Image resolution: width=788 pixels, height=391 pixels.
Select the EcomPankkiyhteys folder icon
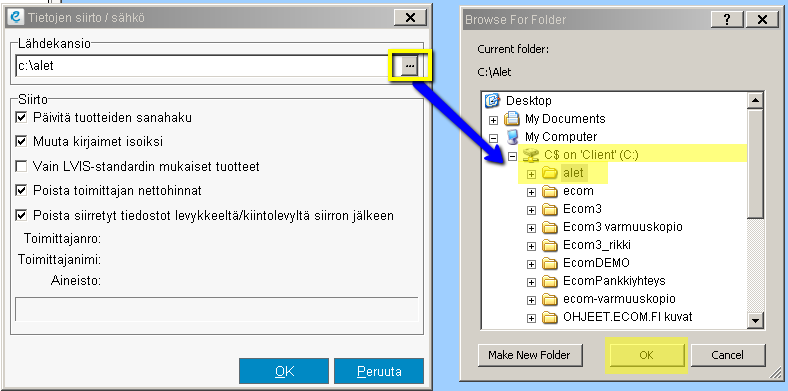point(550,281)
